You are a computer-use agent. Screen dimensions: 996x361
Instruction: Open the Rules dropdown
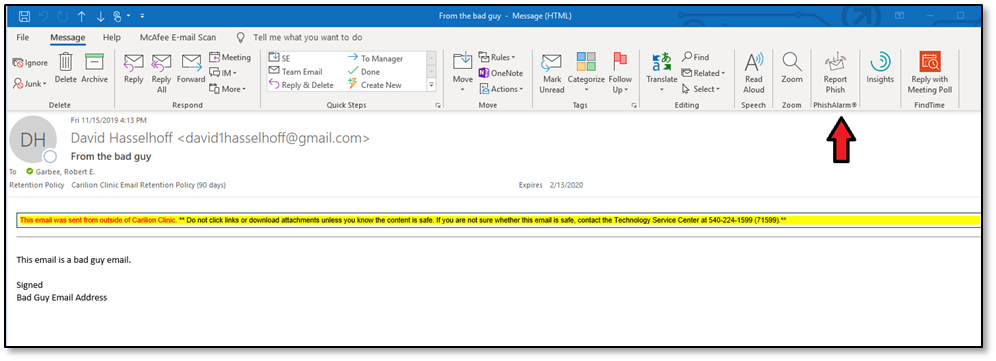(497, 57)
